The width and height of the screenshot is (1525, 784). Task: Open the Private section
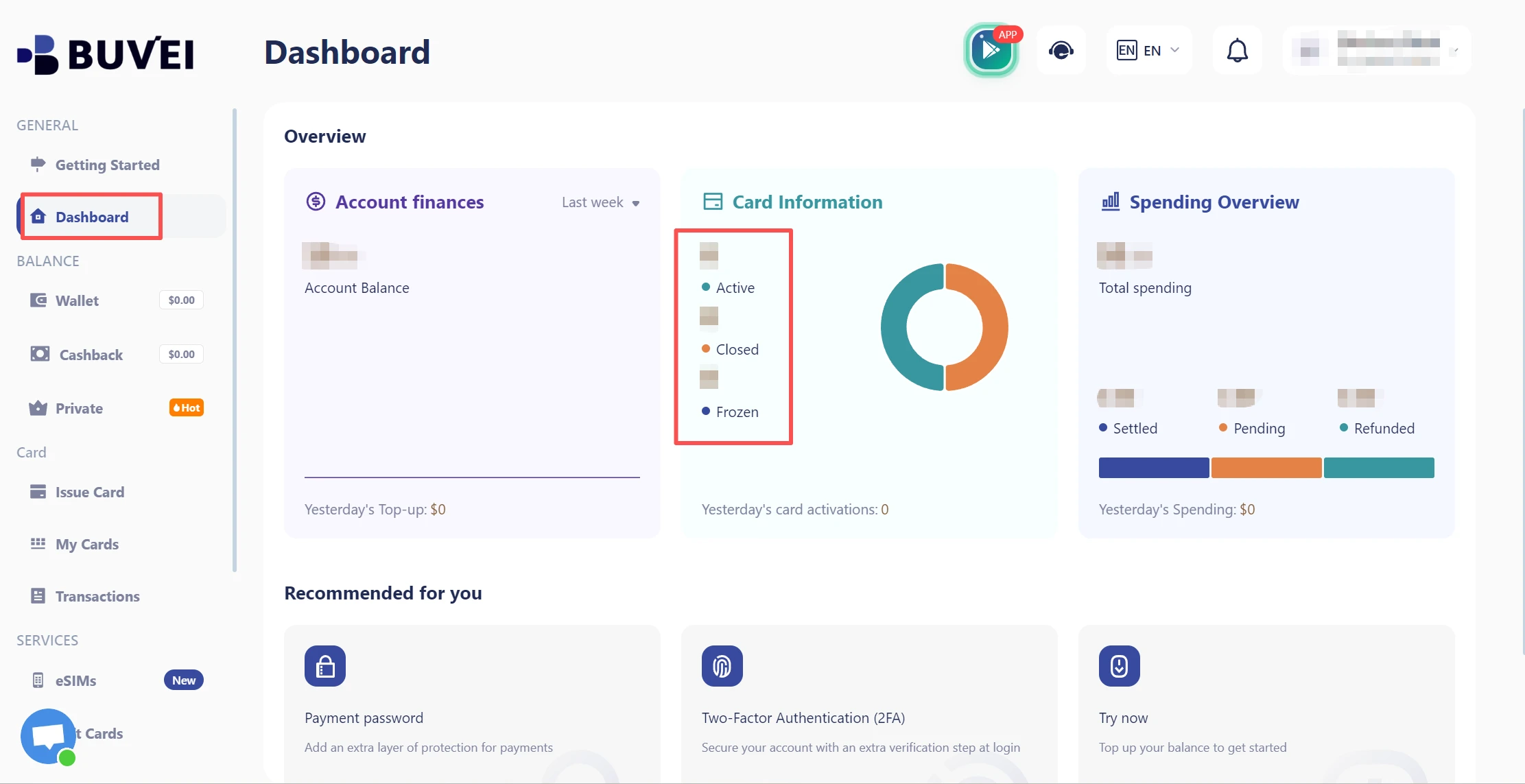[x=80, y=408]
